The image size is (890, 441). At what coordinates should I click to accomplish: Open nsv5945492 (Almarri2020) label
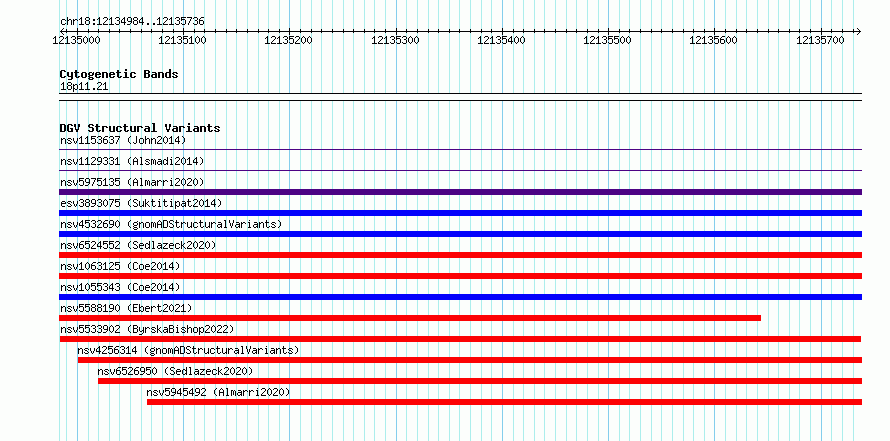pyautogui.click(x=219, y=392)
